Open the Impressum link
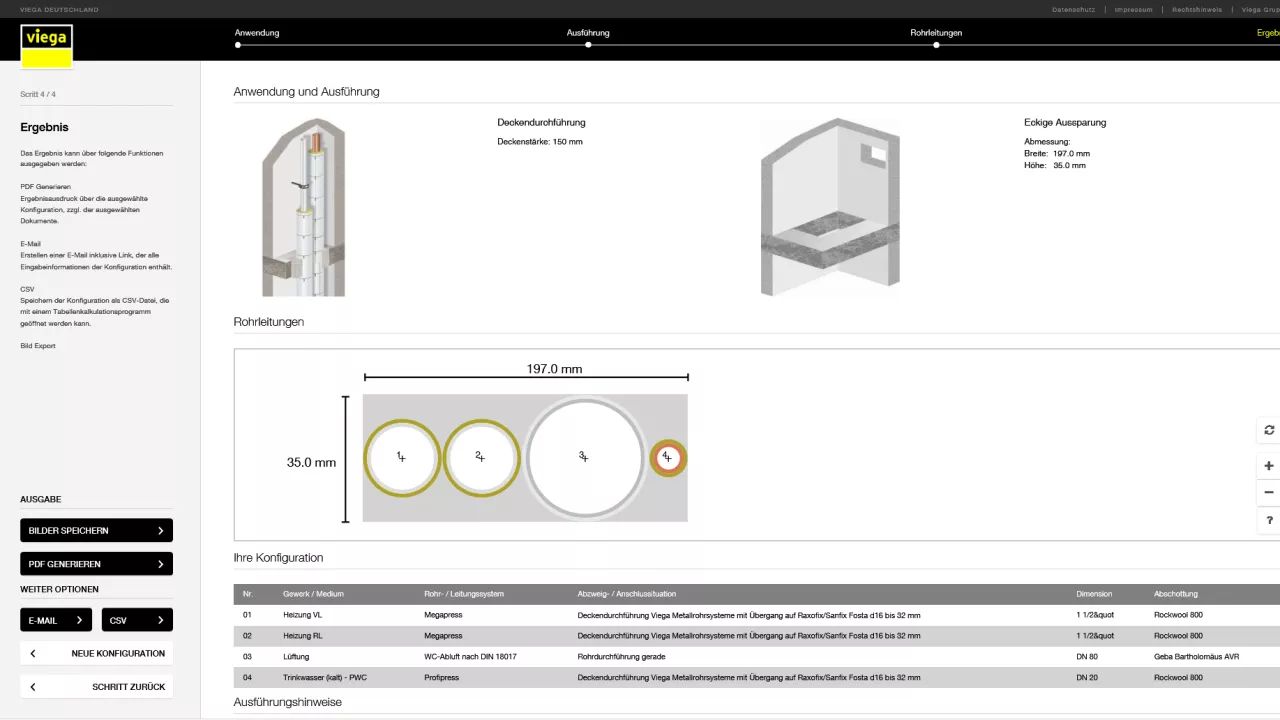The width and height of the screenshot is (1280, 720). pyautogui.click(x=1133, y=9)
